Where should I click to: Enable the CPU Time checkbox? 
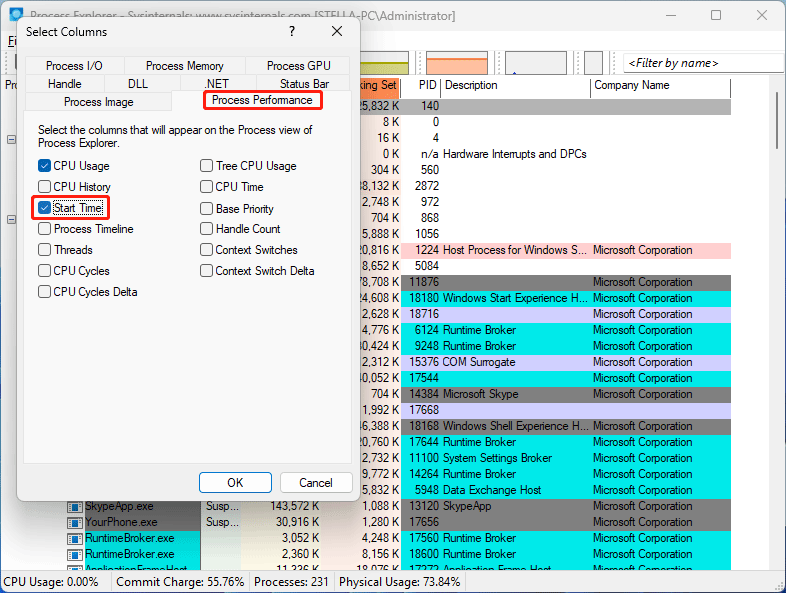(207, 186)
